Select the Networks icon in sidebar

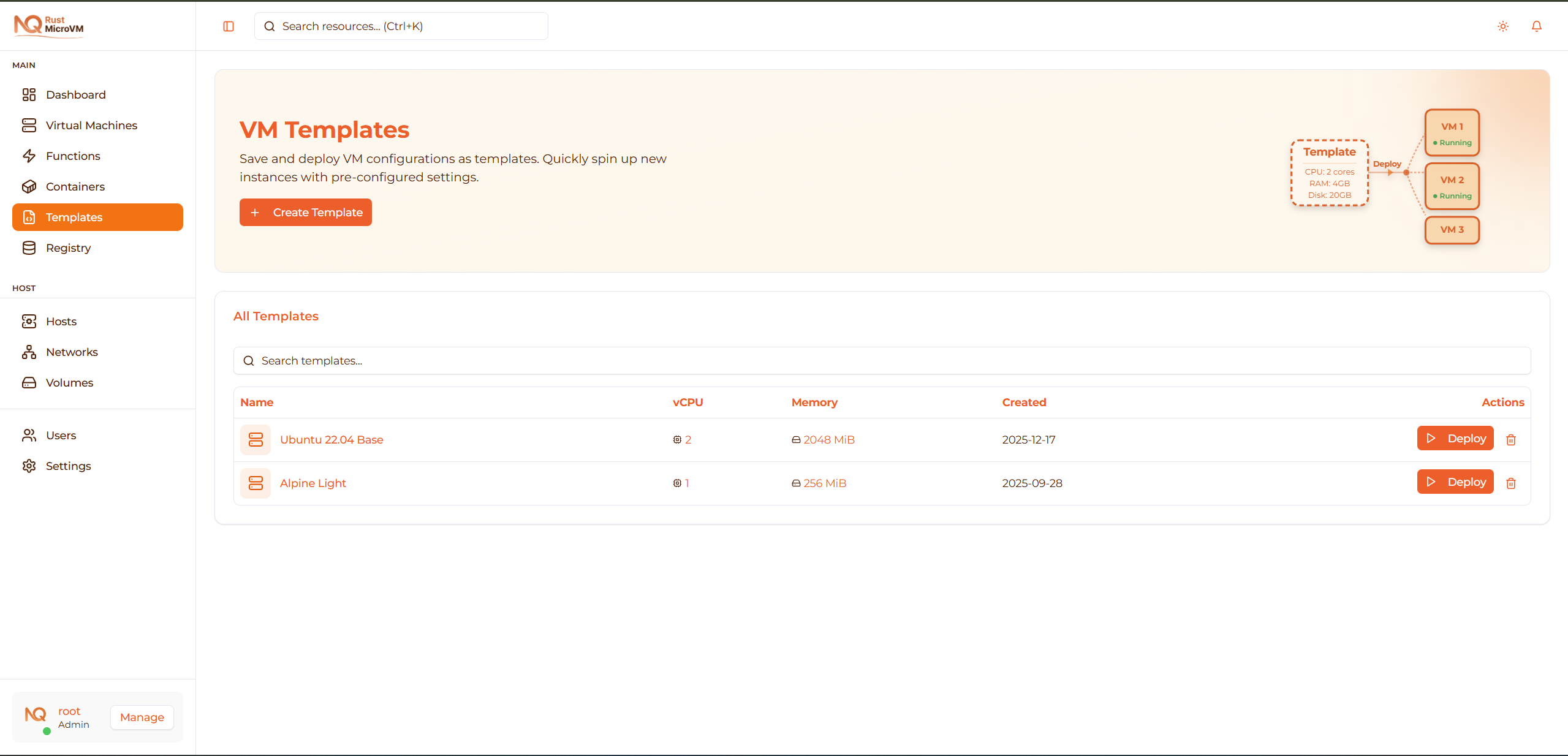point(29,352)
